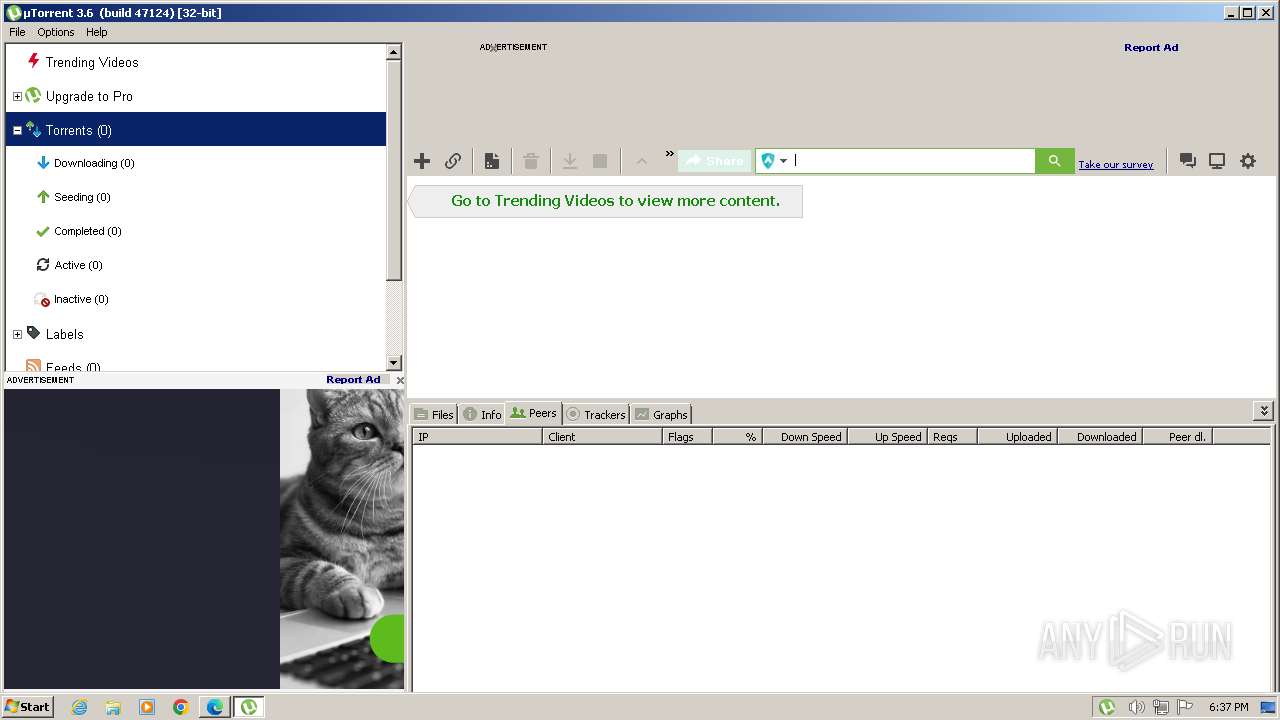The height and width of the screenshot is (720, 1280).
Task: Sort peers by Uploaded column header
Action: (1018, 437)
